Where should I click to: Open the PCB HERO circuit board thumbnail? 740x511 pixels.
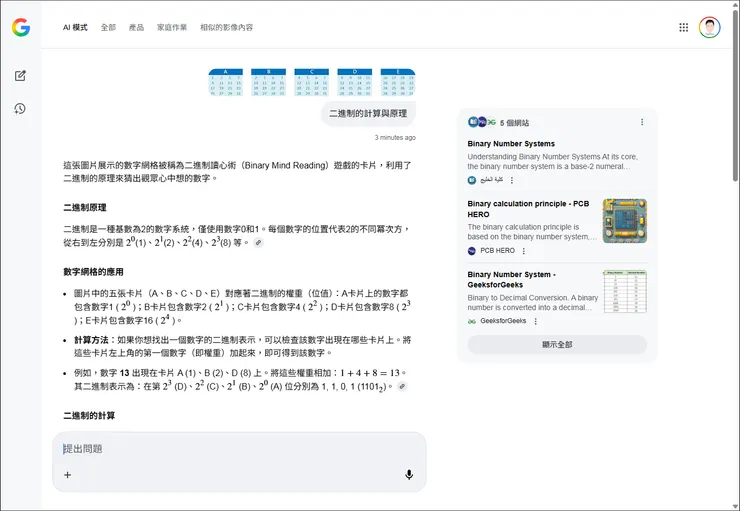tap(625, 221)
